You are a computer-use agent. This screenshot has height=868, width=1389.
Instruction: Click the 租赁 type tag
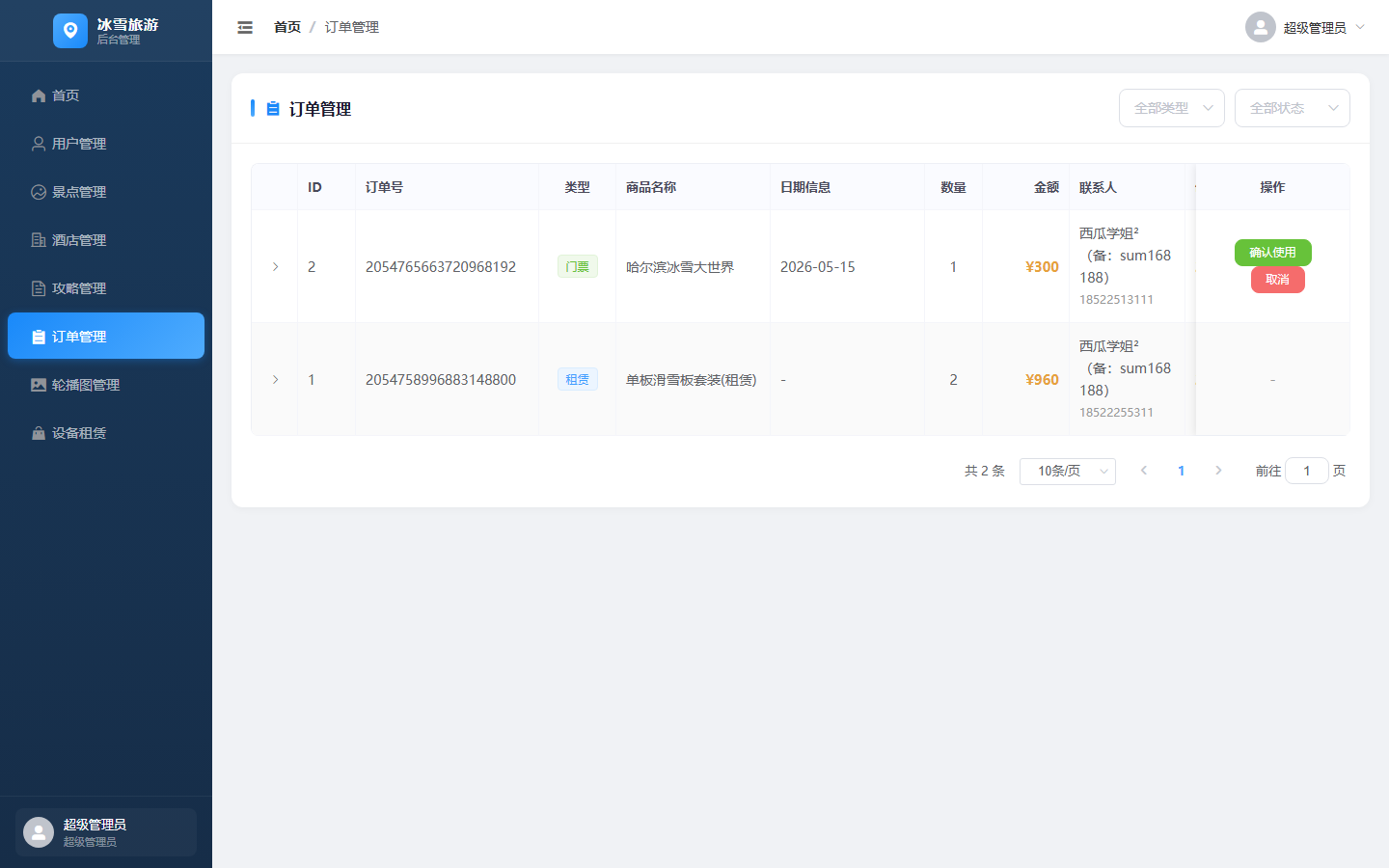(578, 380)
